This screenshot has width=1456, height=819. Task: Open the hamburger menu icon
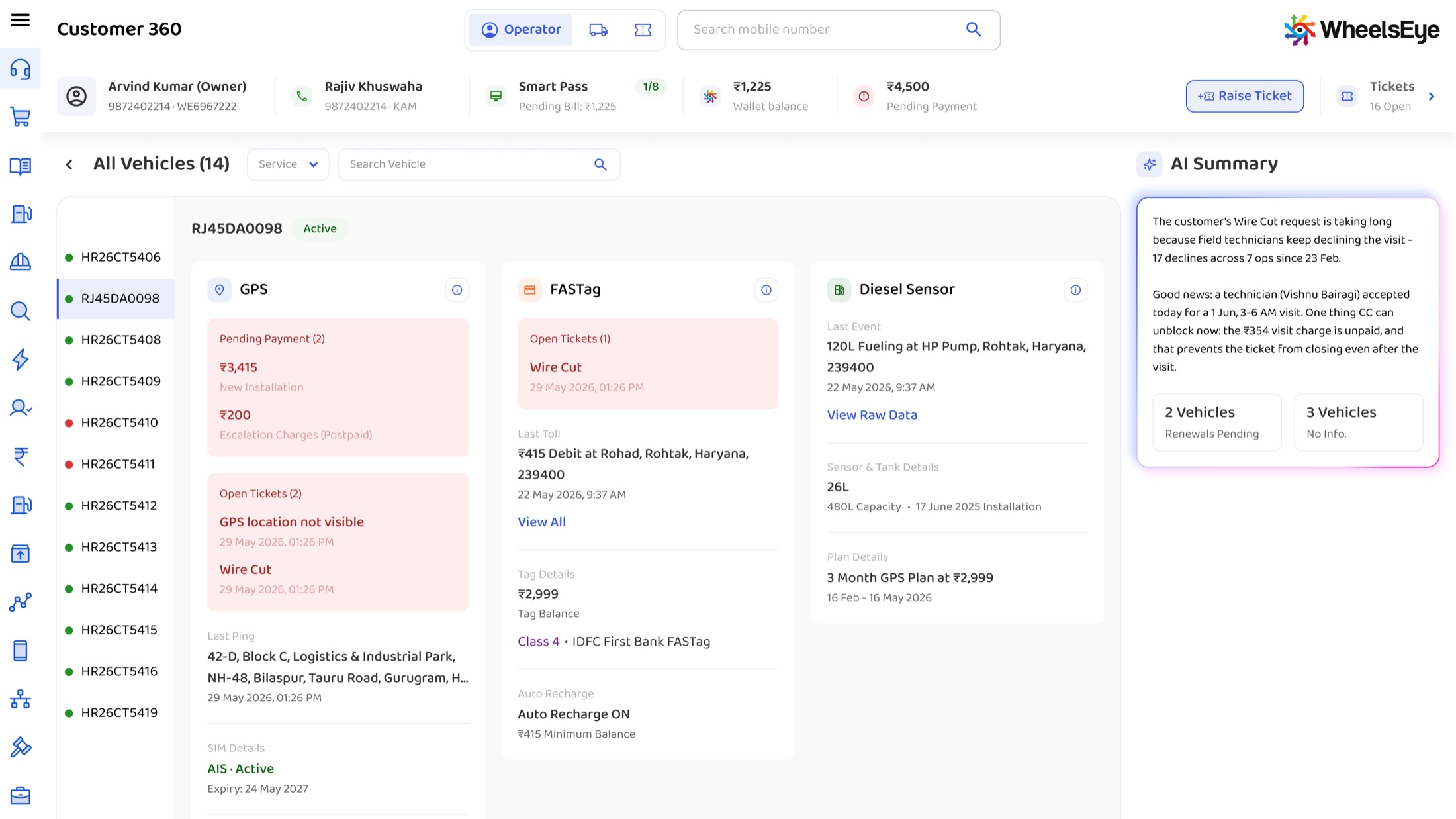click(x=21, y=20)
